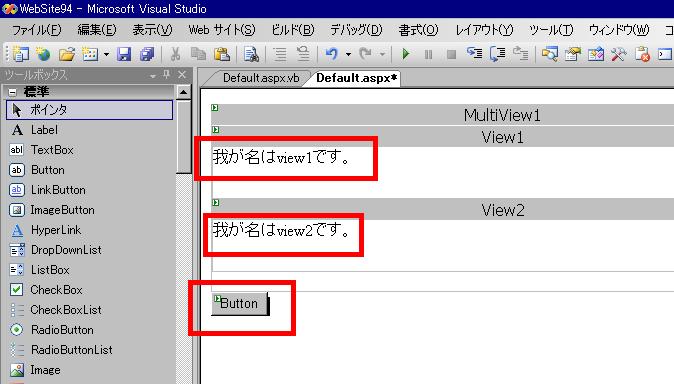Click the Undo arrow icon
Viewport: 674px width, 384px height.
331,54
